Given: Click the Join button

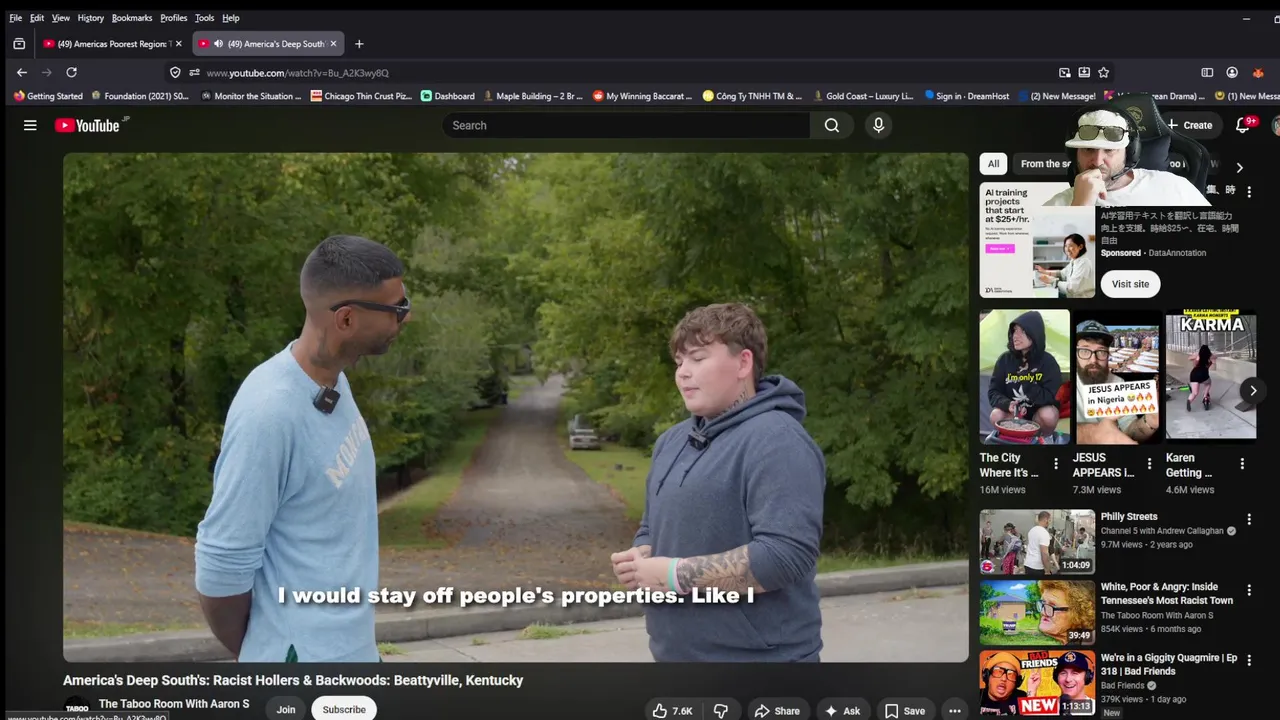Looking at the screenshot, I should 286,710.
